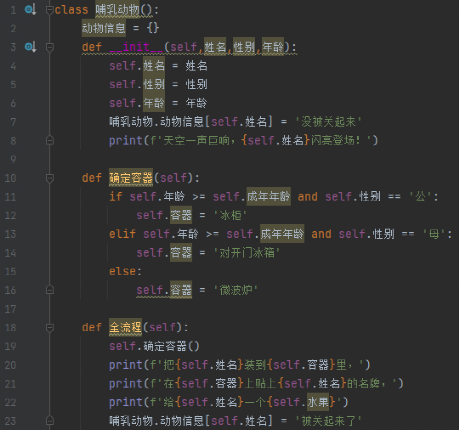The width and height of the screenshot is (459, 430).
Task: Collapse the __init__ method fold marker
Action: point(50,47)
